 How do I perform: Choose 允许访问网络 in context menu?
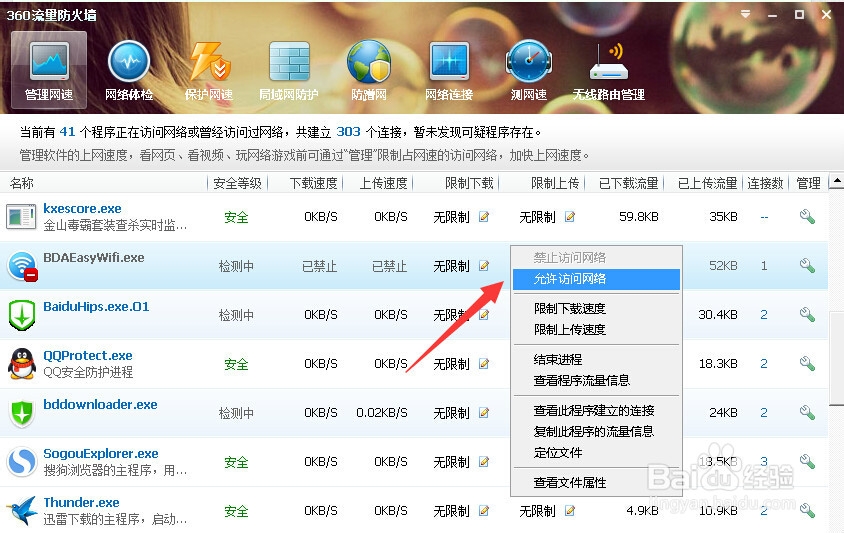coord(596,279)
